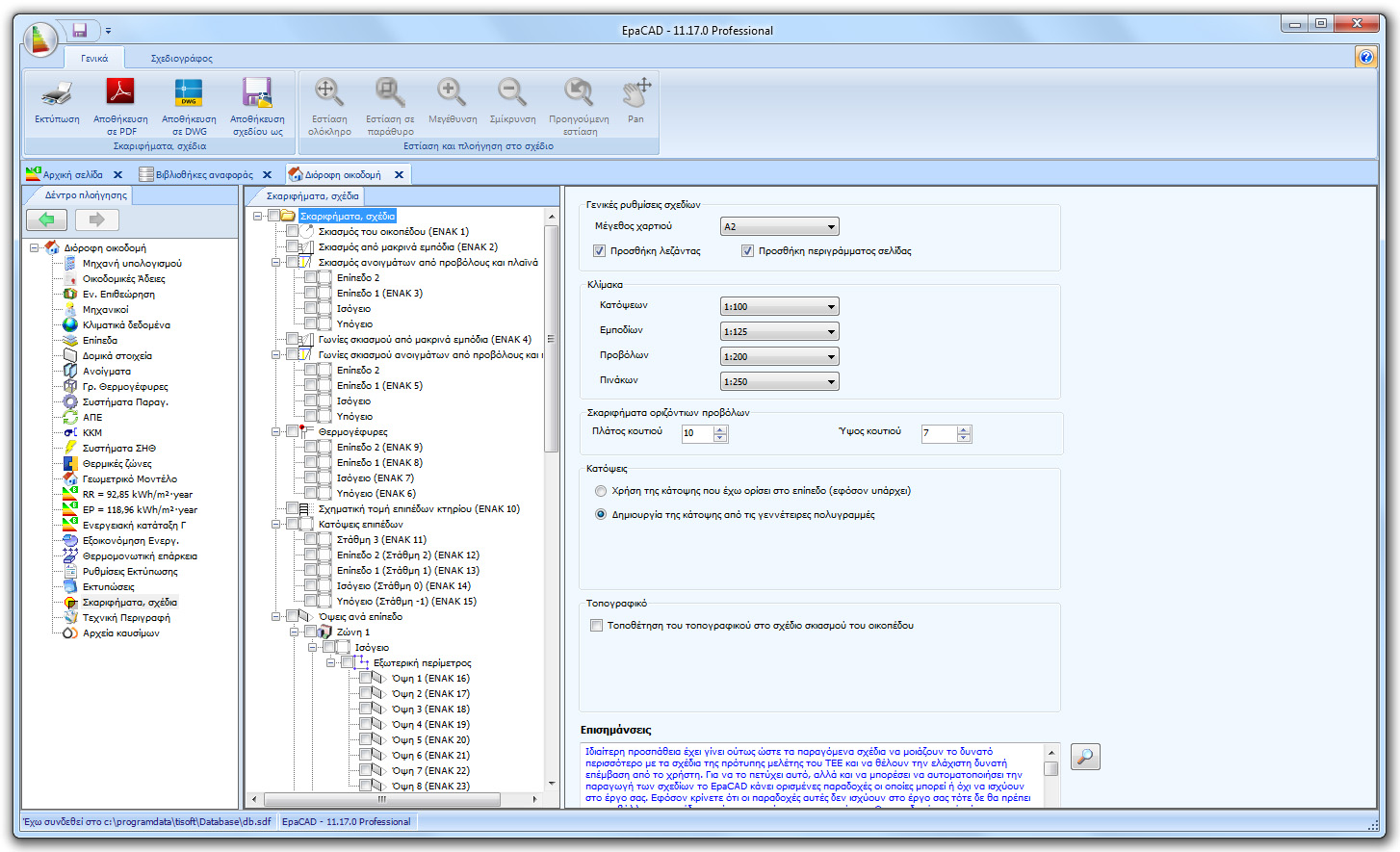
Task: Click the Προηγούμενη εστίαση icon
Action: pos(577,96)
